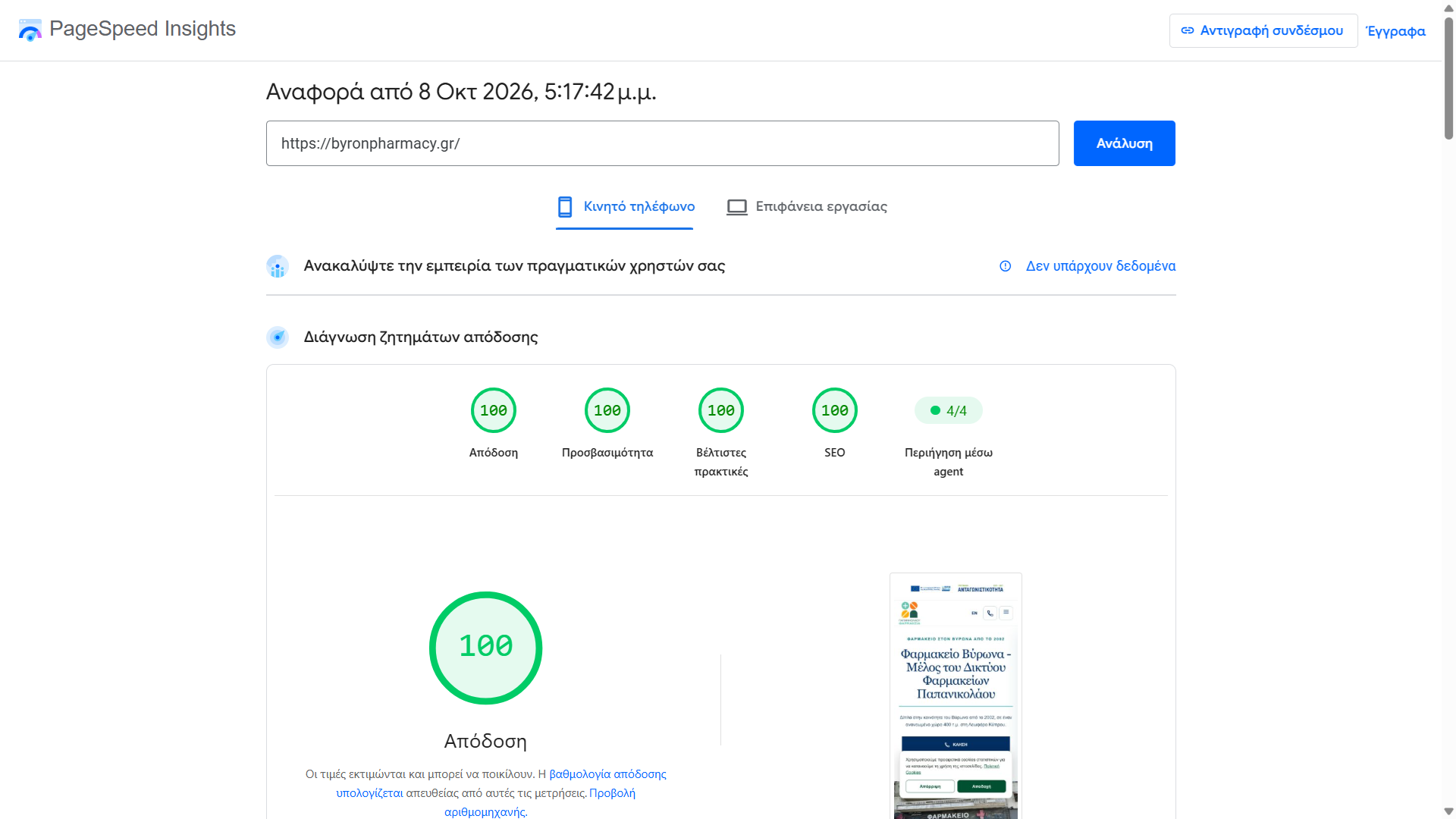
Task: Click Περιήγηση μέσω agent label
Action: click(949, 462)
